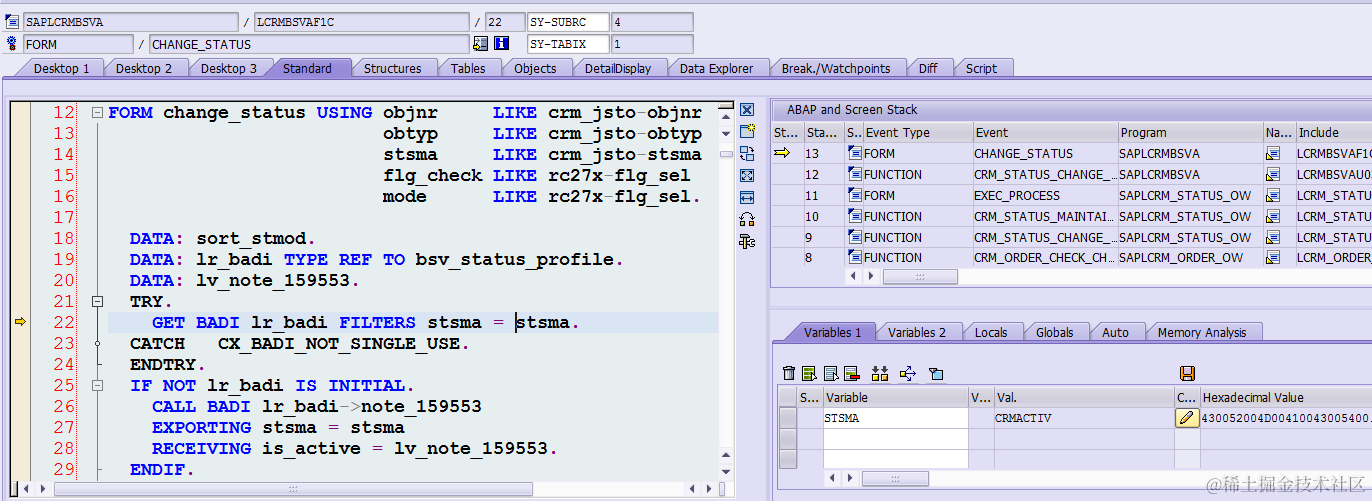This screenshot has width=1372, height=501.
Task: Click the maximize horizontally icon beside the editor
Action: (746, 197)
